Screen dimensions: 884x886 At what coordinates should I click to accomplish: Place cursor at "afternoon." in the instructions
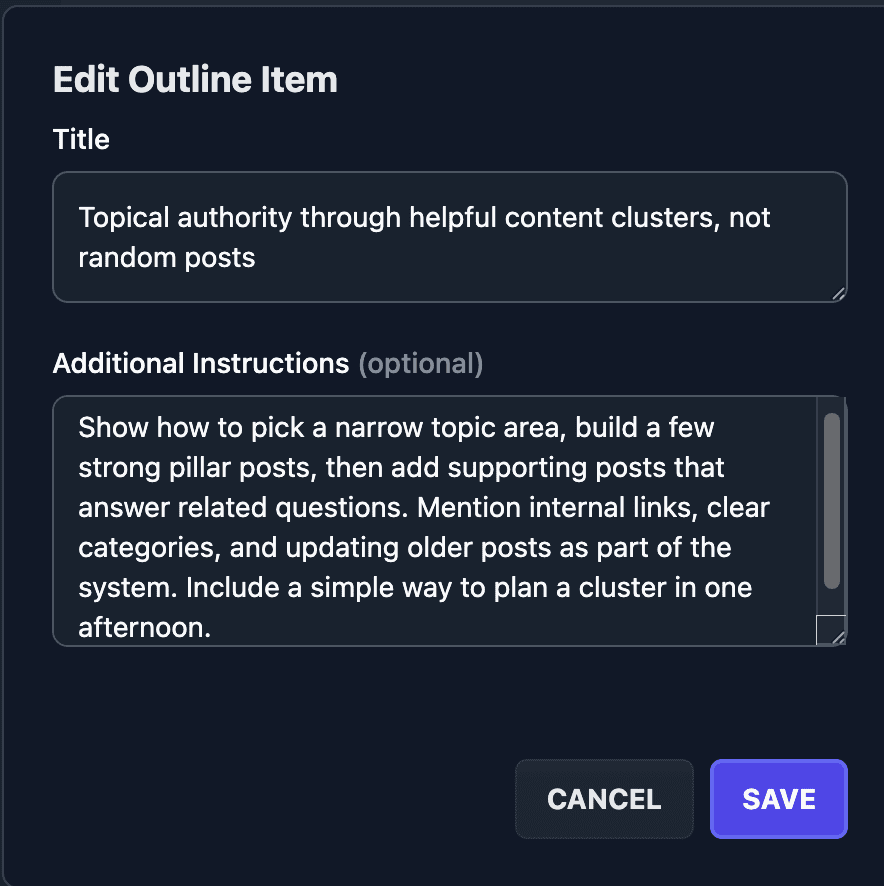[x=145, y=628]
